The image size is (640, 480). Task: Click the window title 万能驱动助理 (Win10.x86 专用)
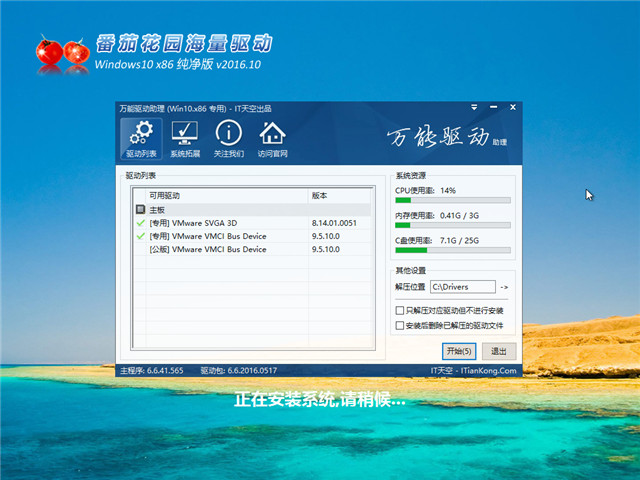(173, 109)
